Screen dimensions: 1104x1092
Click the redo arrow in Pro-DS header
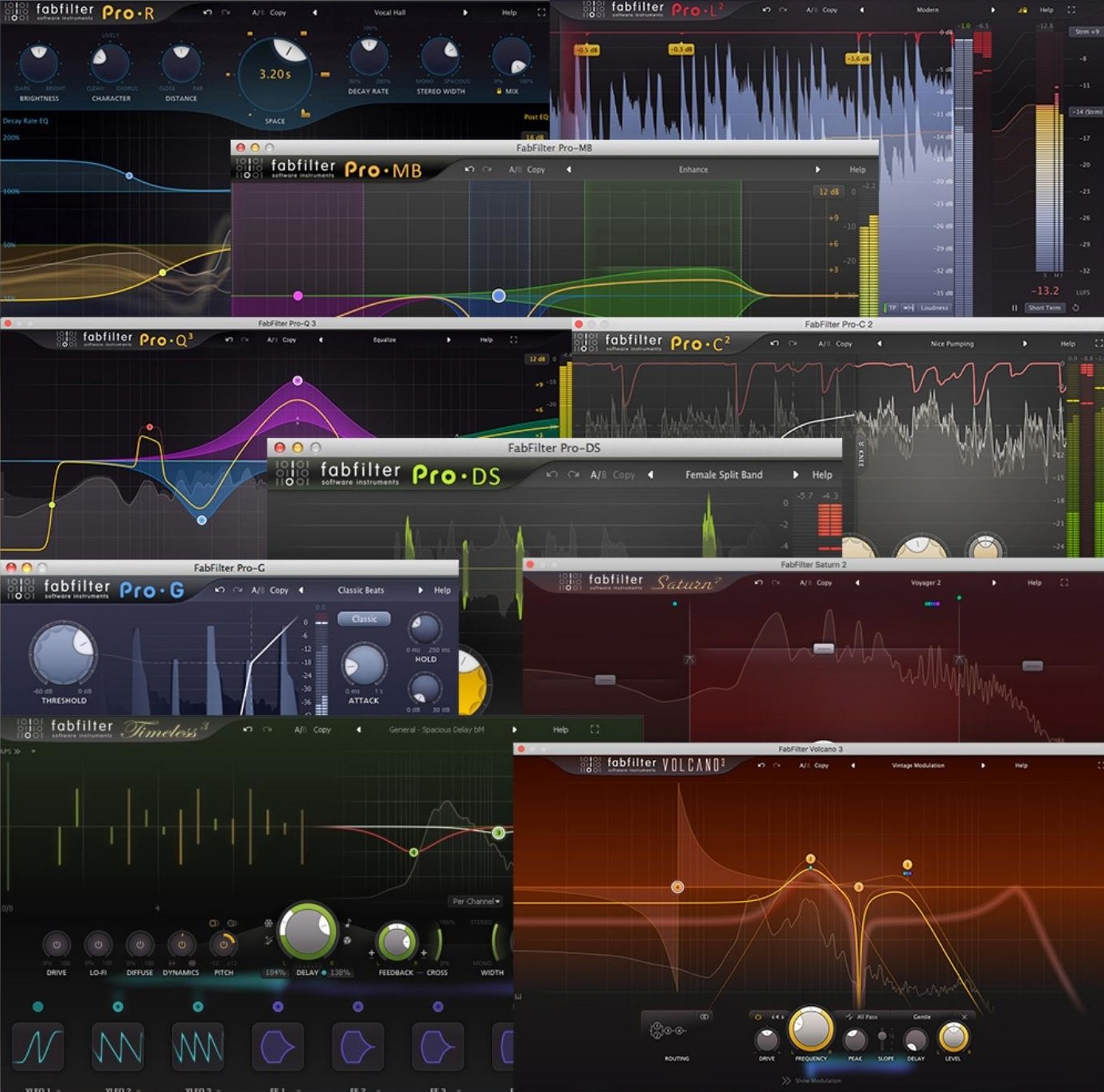tap(573, 474)
